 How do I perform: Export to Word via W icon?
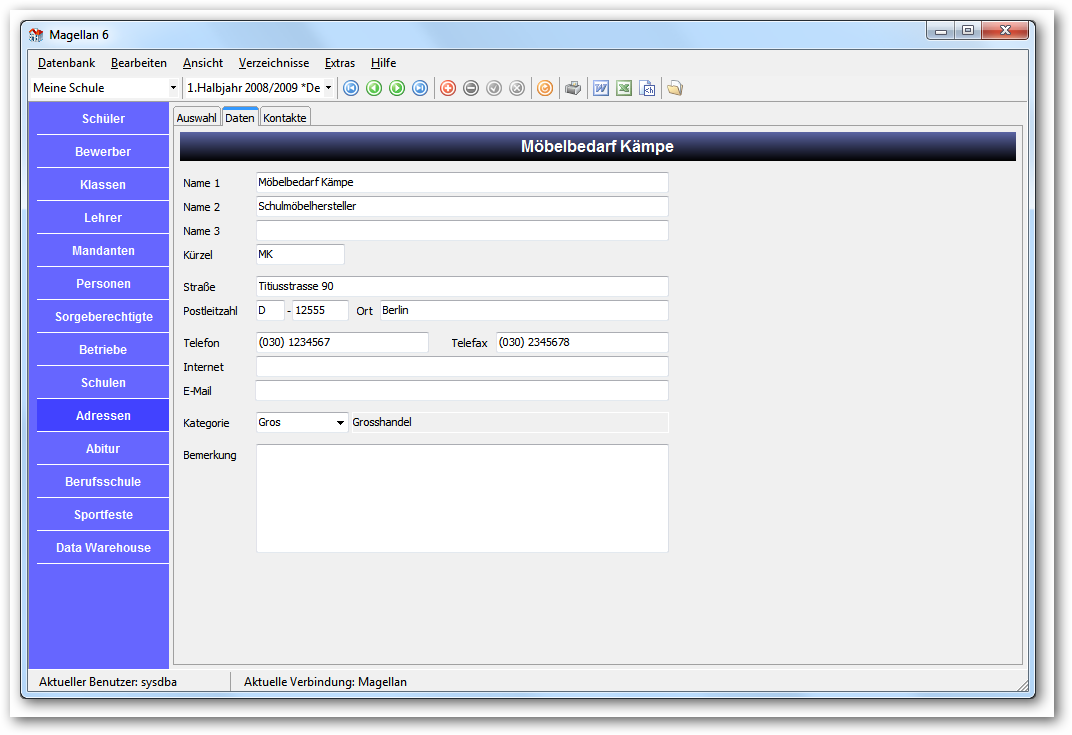pos(601,88)
